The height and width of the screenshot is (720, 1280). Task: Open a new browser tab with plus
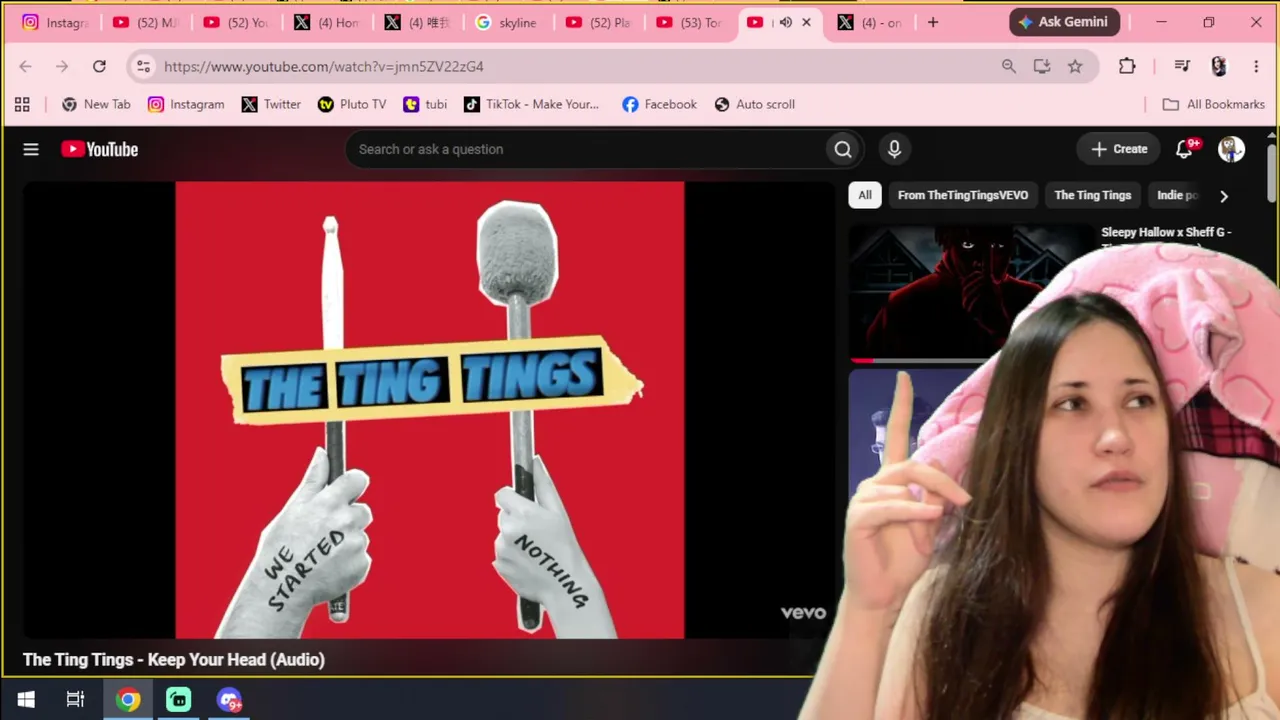click(x=933, y=22)
